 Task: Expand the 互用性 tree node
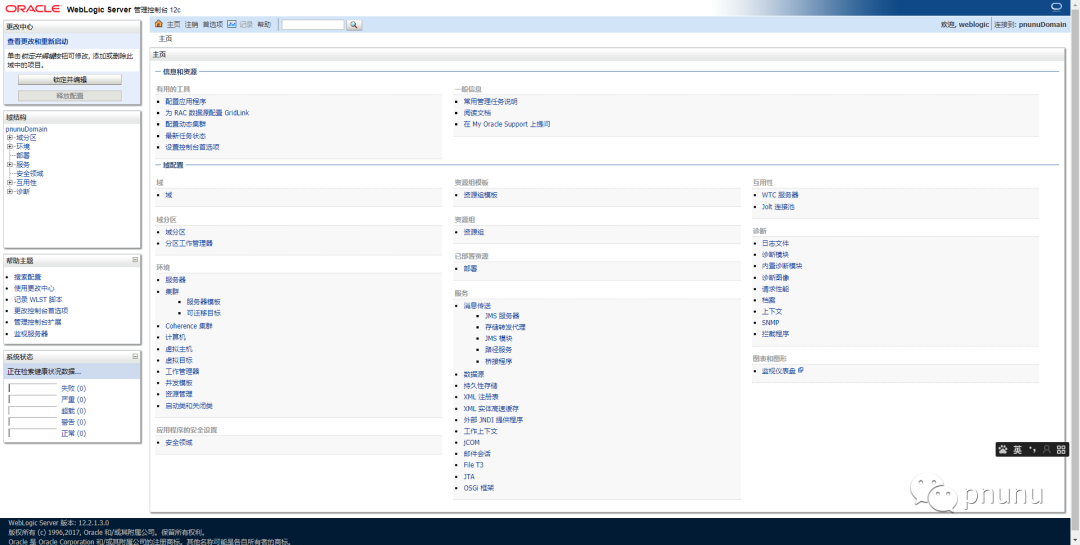coord(10,183)
